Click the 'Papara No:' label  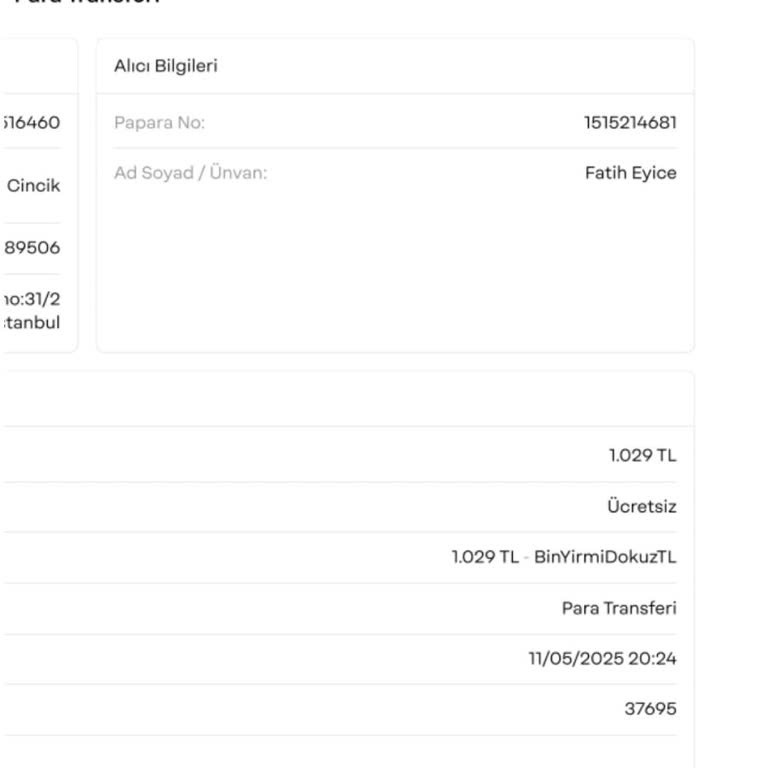159,123
